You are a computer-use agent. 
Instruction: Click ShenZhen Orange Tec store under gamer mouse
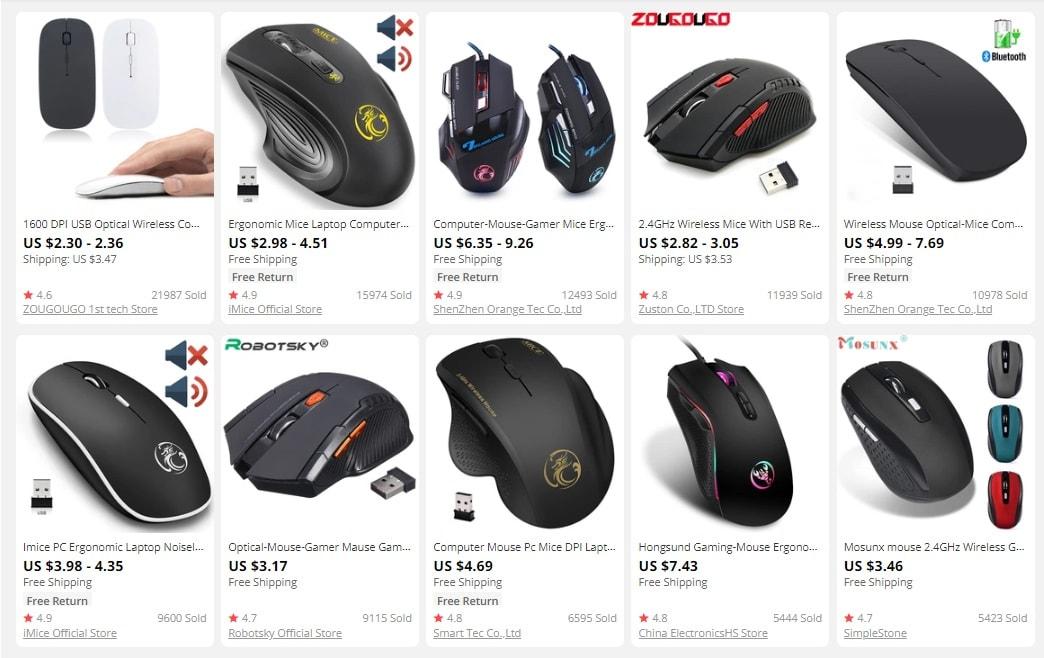507,309
